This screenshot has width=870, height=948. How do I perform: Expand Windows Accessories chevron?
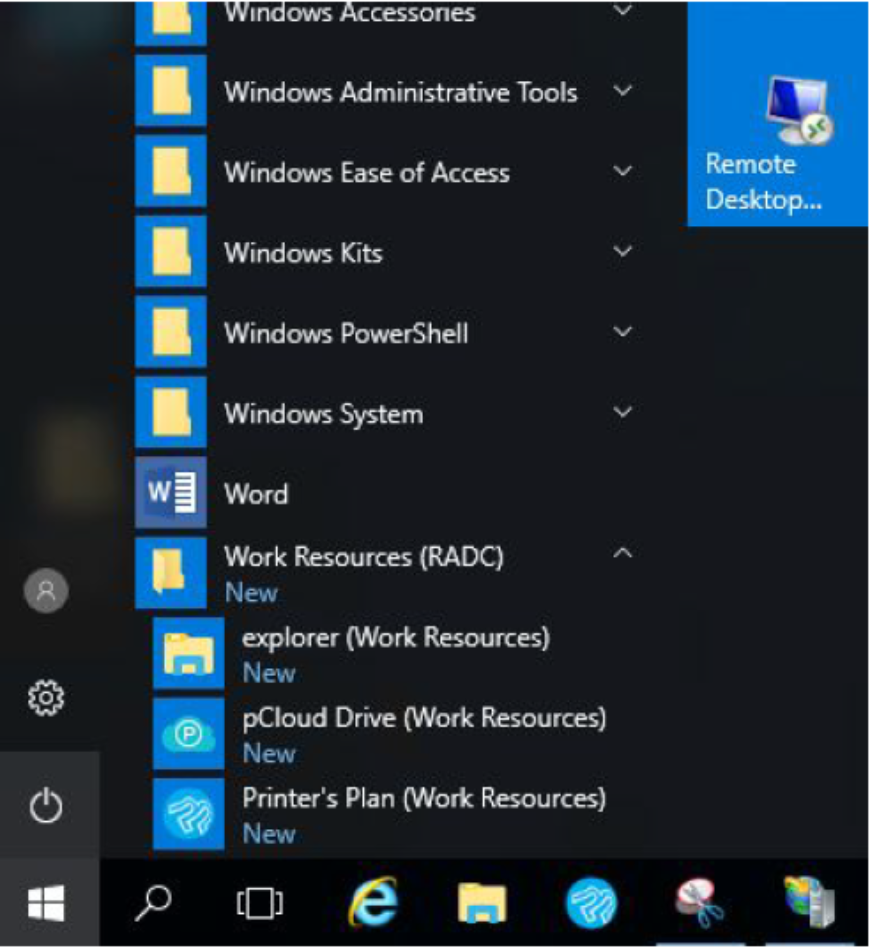click(x=623, y=10)
